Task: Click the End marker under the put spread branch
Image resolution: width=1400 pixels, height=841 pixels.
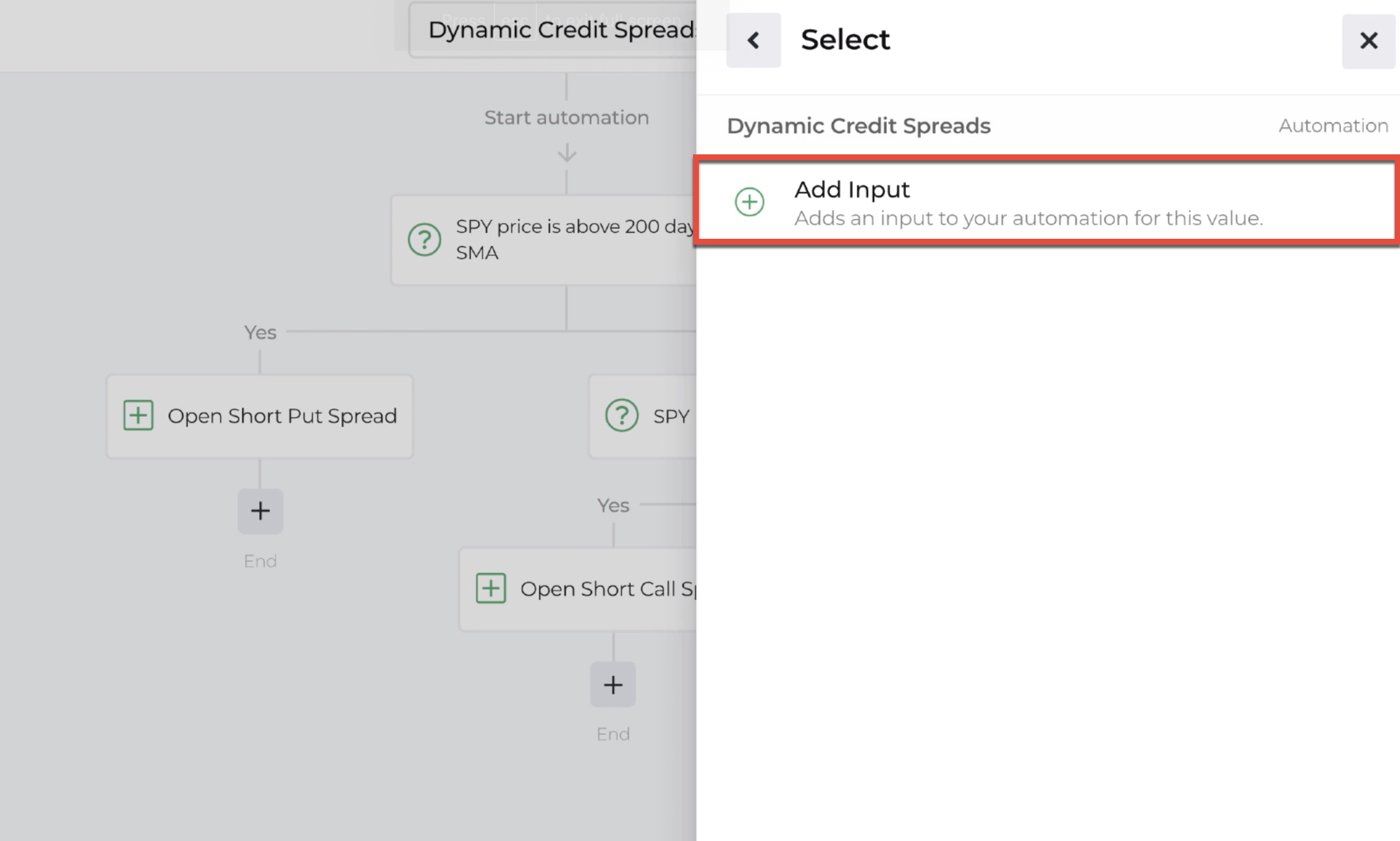Action: 260,560
